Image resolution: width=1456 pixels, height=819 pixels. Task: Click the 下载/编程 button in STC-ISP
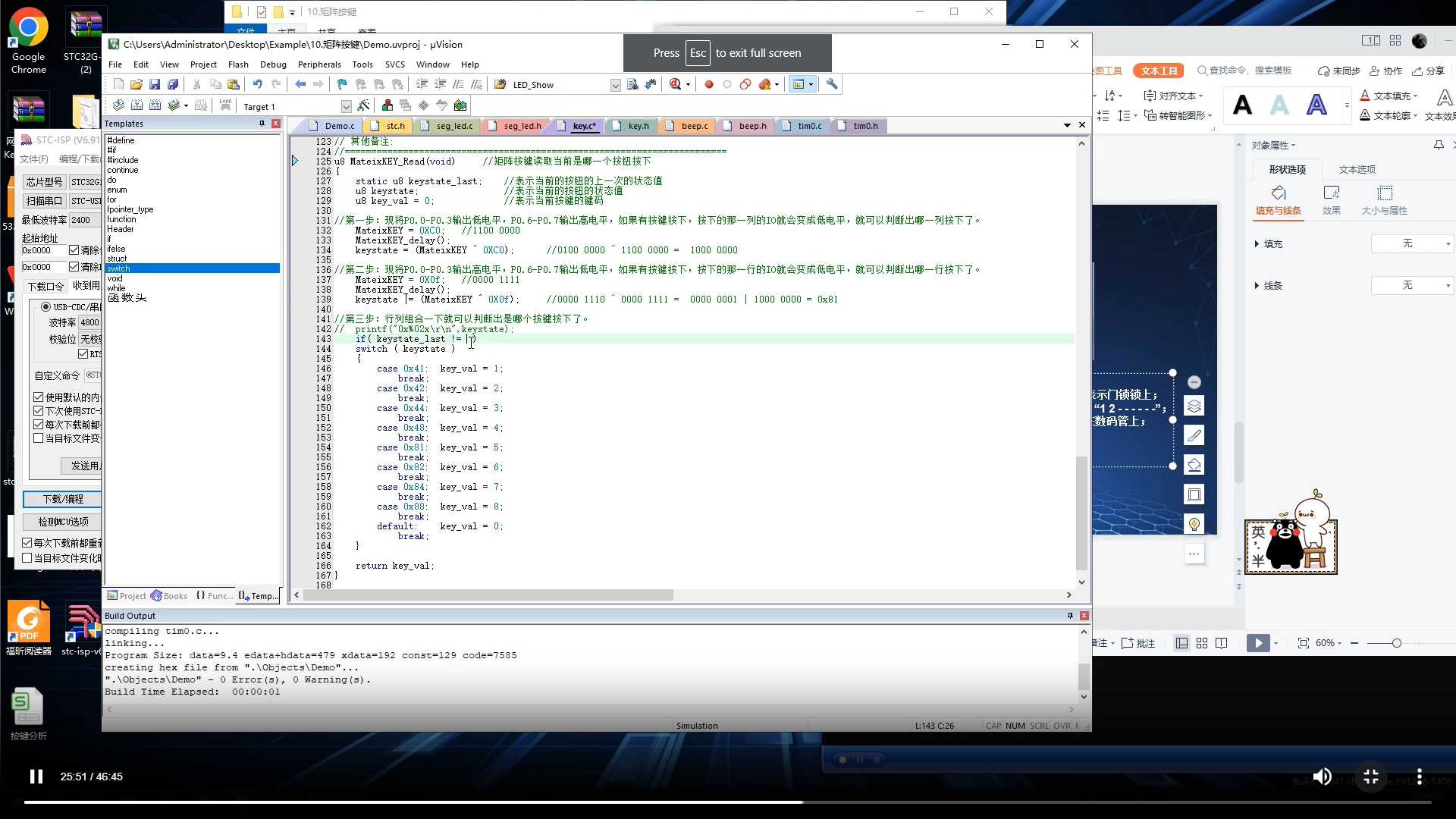click(x=63, y=499)
